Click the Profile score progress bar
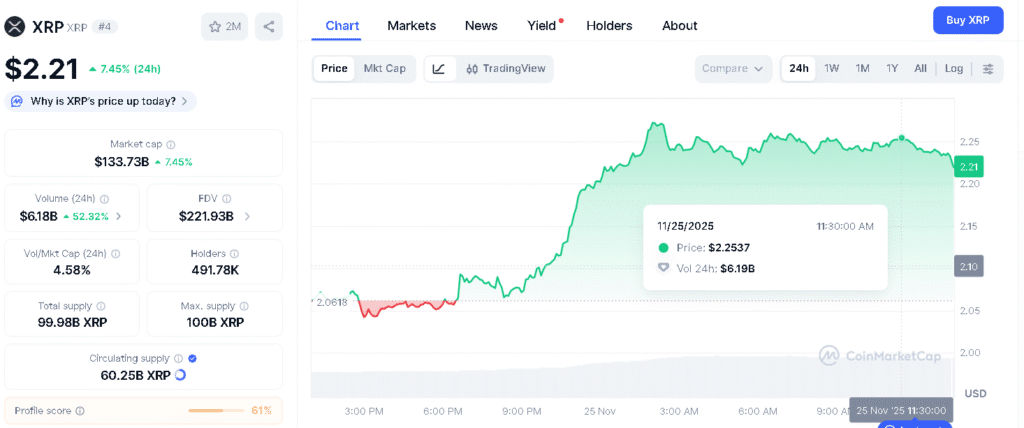This screenshot has height=428, width=1024. pos(216,411)
